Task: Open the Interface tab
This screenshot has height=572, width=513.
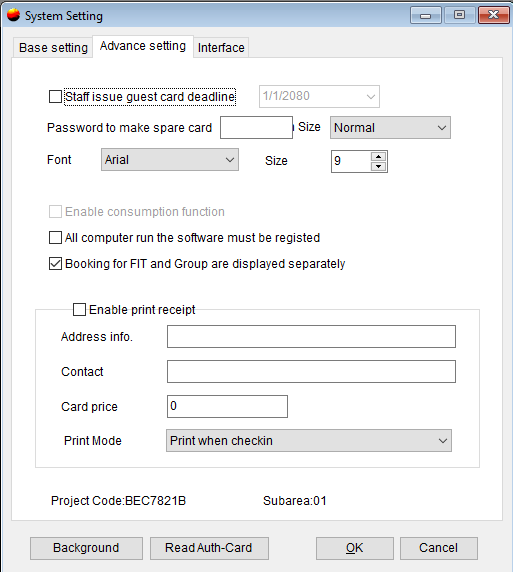Action: (x=221, y=47)
